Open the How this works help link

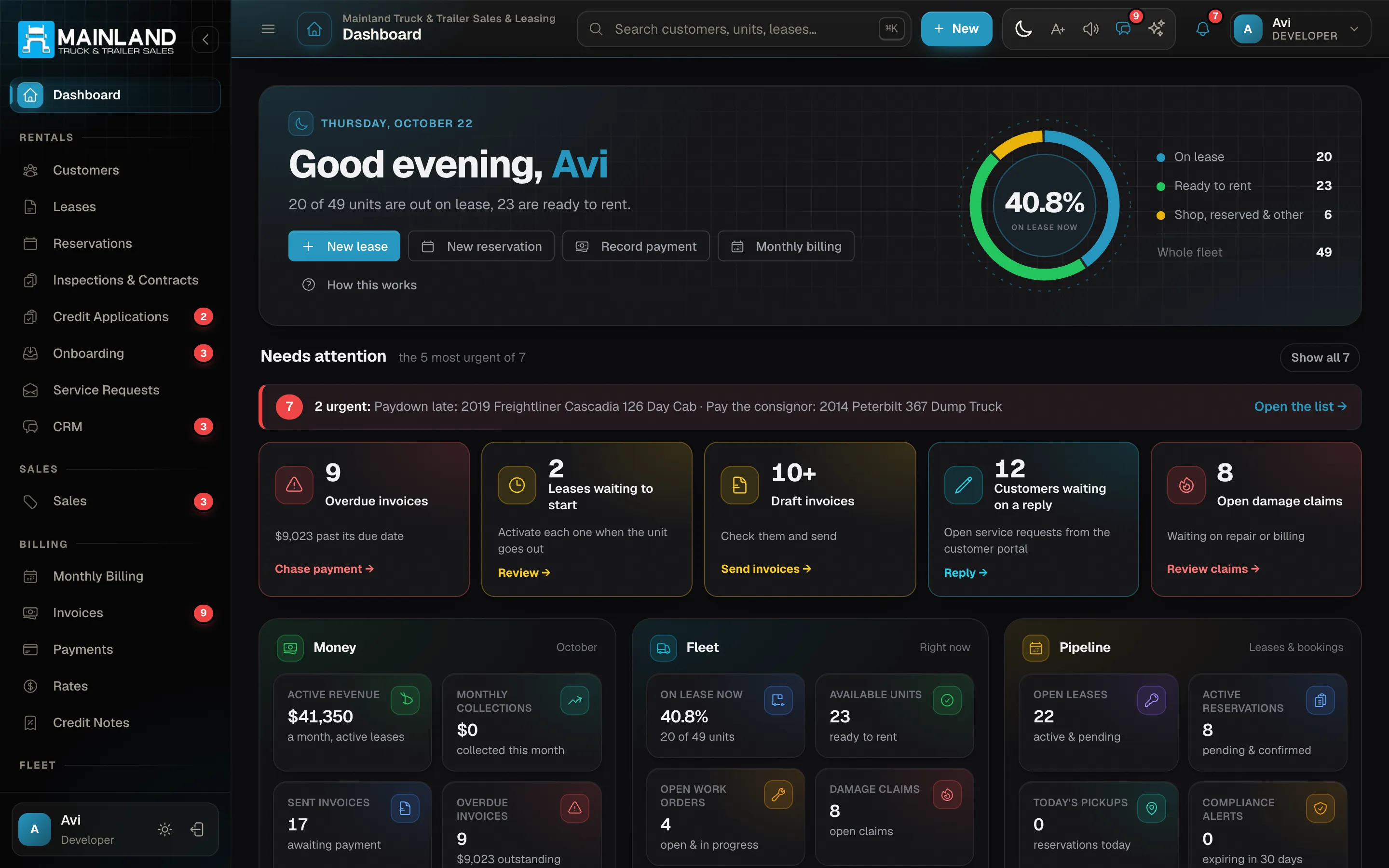[x=359, y=285]
